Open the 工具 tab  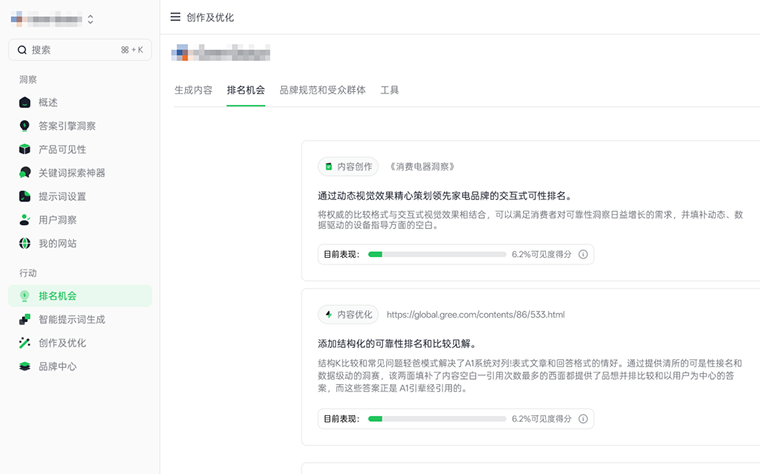pos(389,90)
